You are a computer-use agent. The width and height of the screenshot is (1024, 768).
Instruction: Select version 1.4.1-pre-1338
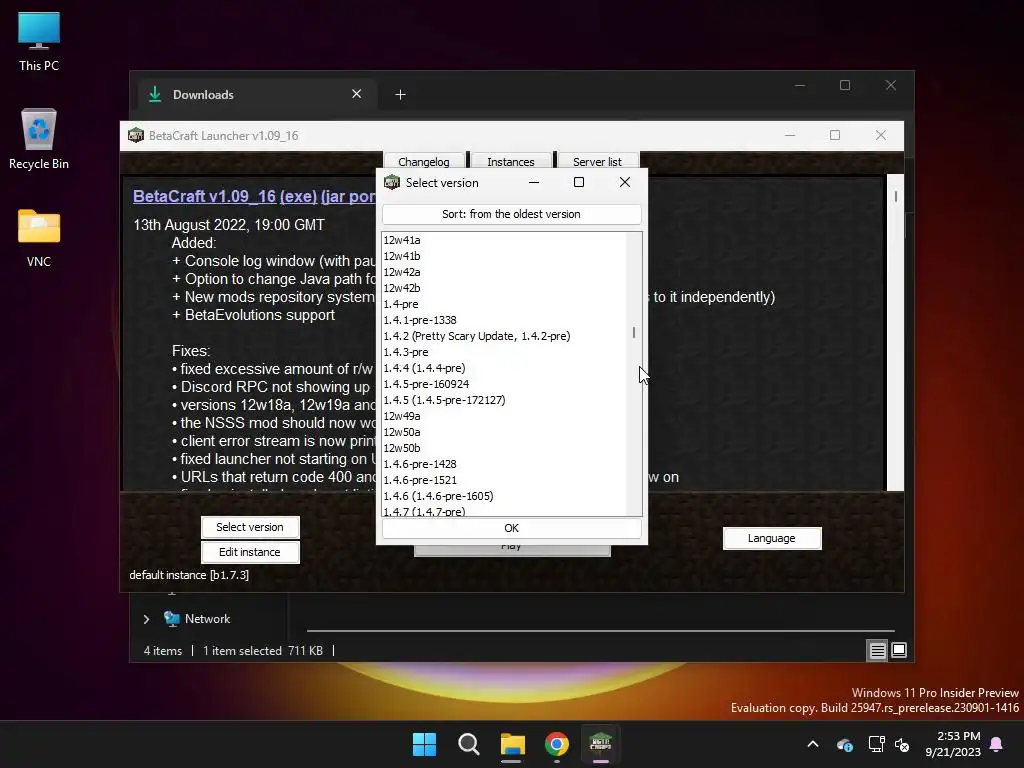504,320
